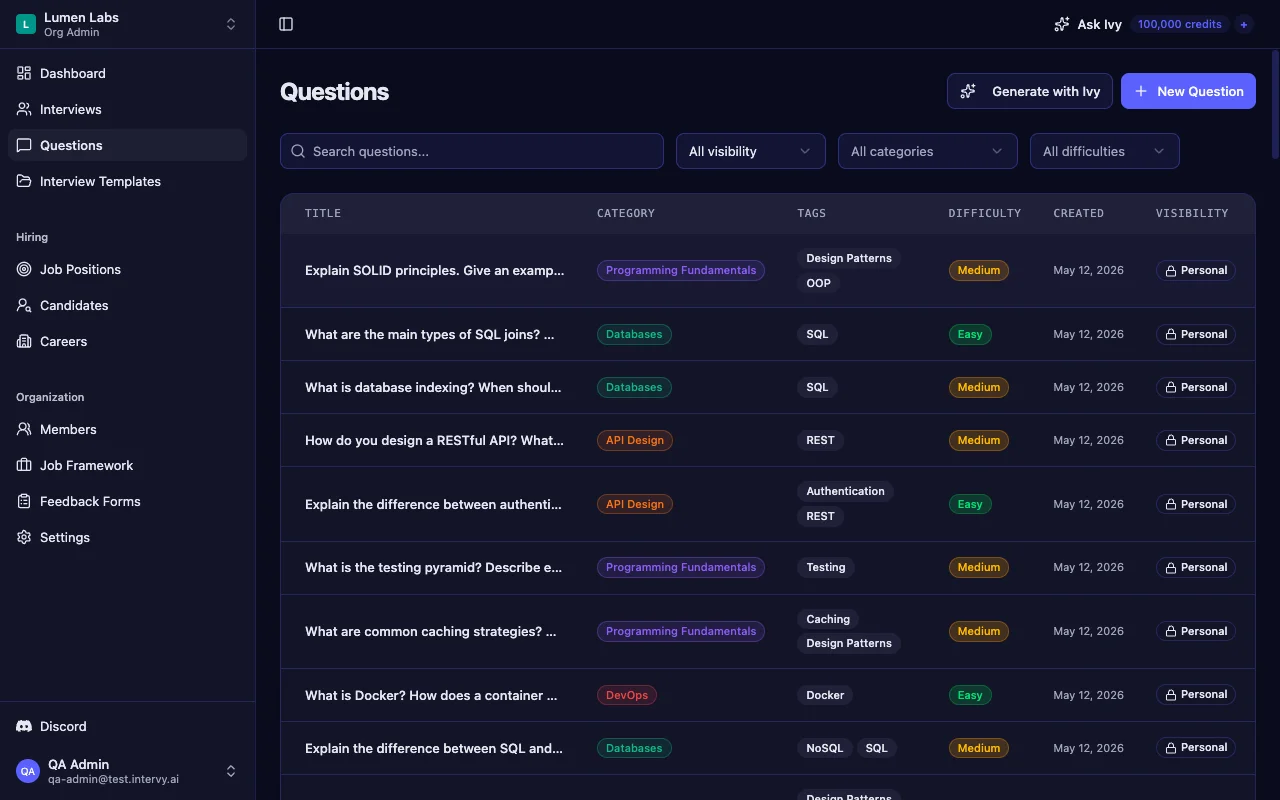Click the lock icon on the testing pyramid row
The image size is (1280, 800).
1170,567
